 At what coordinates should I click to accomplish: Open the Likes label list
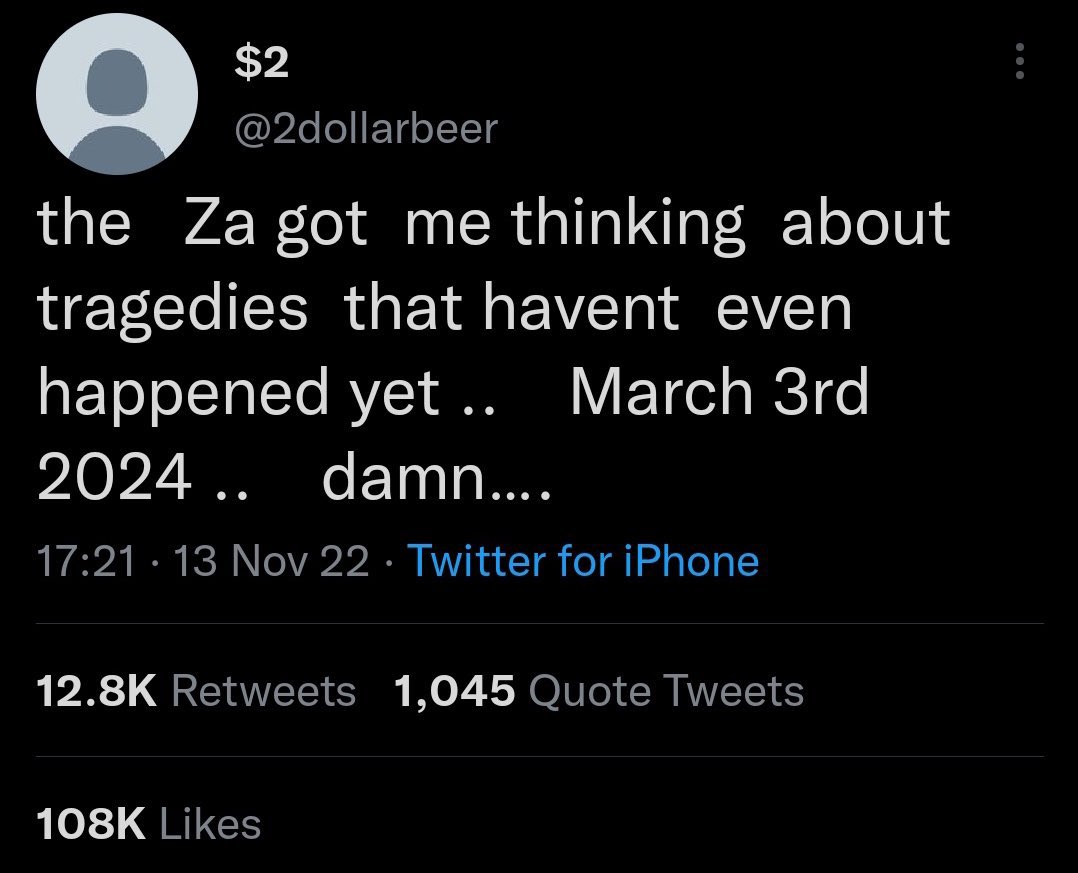tap(210, 824)
